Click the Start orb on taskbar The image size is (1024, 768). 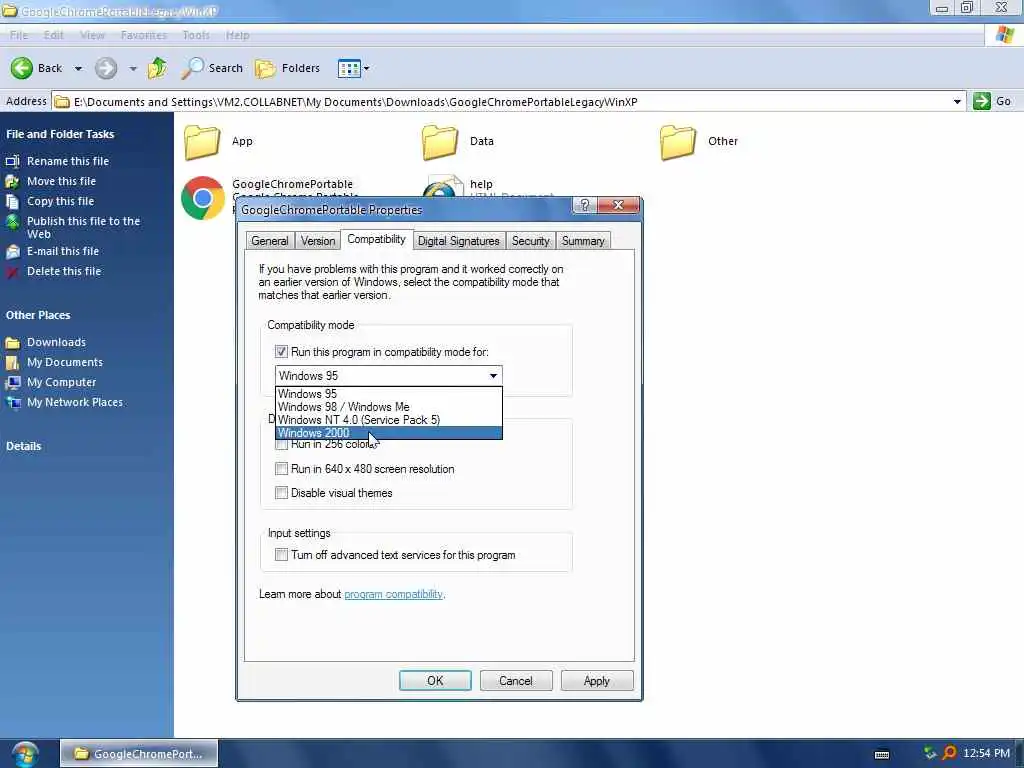25,754
